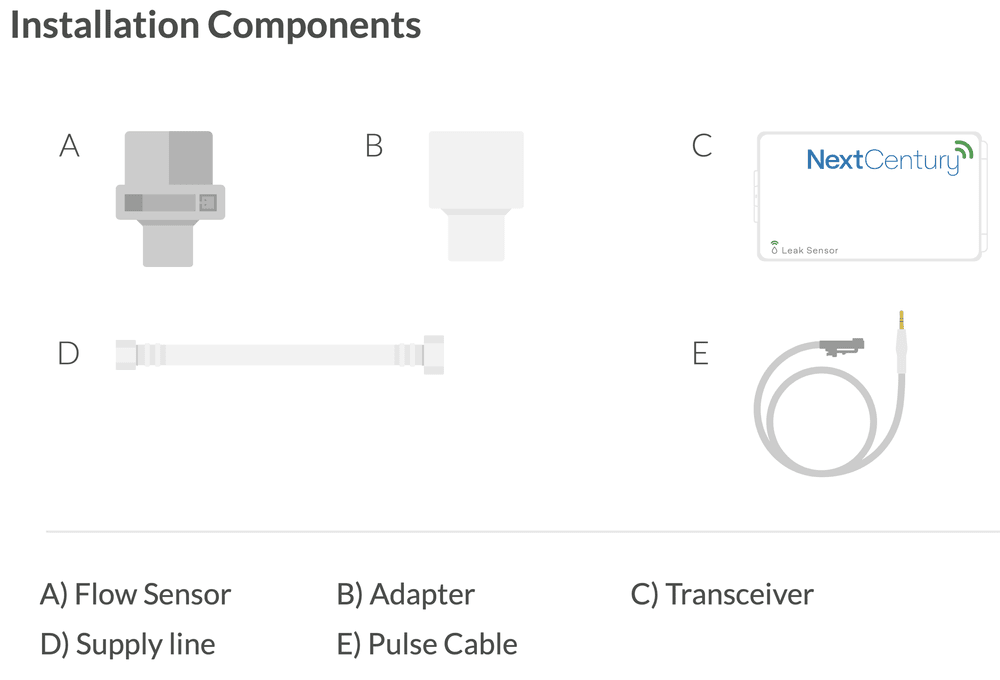Click the 'C) Transceiver' legend text

point(722,595)
